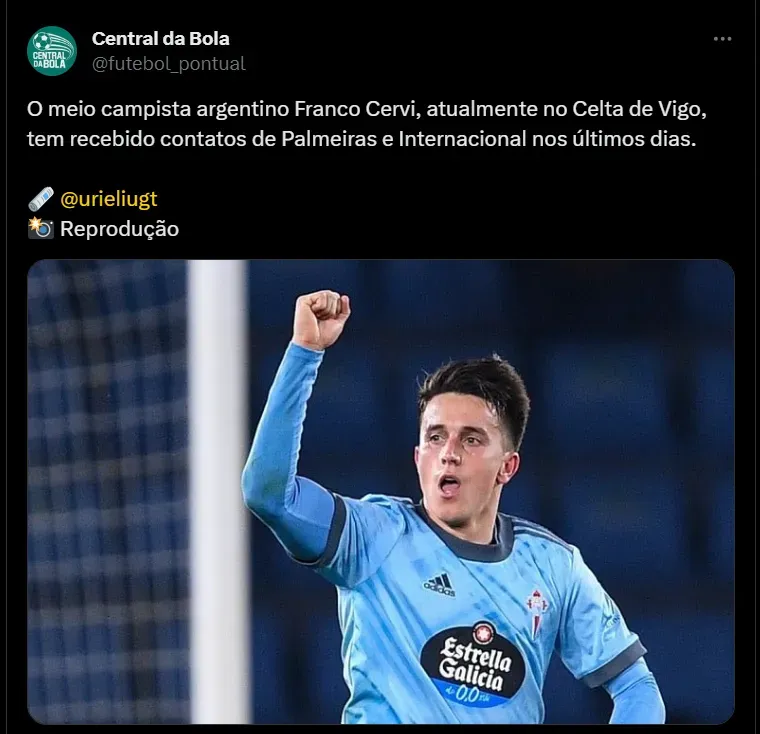
Task: Open the Central da Bola profile avatar
Action: point(52,51)
